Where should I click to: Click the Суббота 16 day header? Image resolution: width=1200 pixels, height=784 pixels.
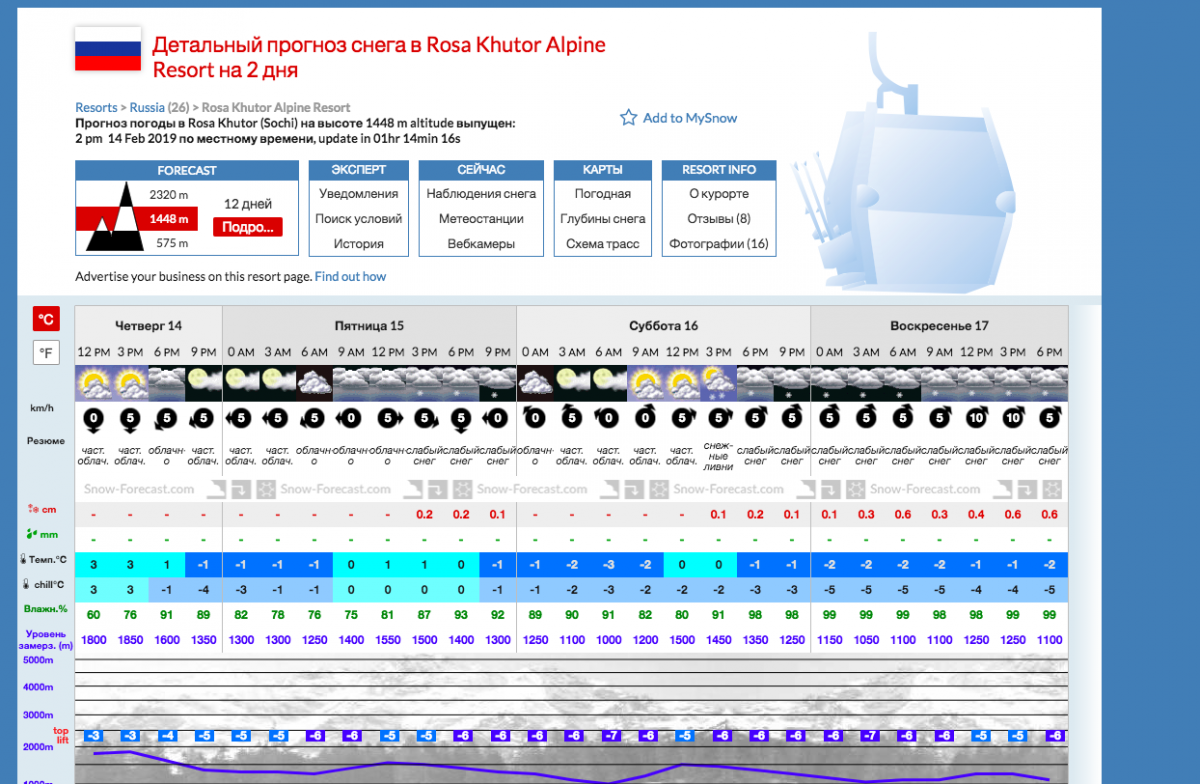click(663, 326)
